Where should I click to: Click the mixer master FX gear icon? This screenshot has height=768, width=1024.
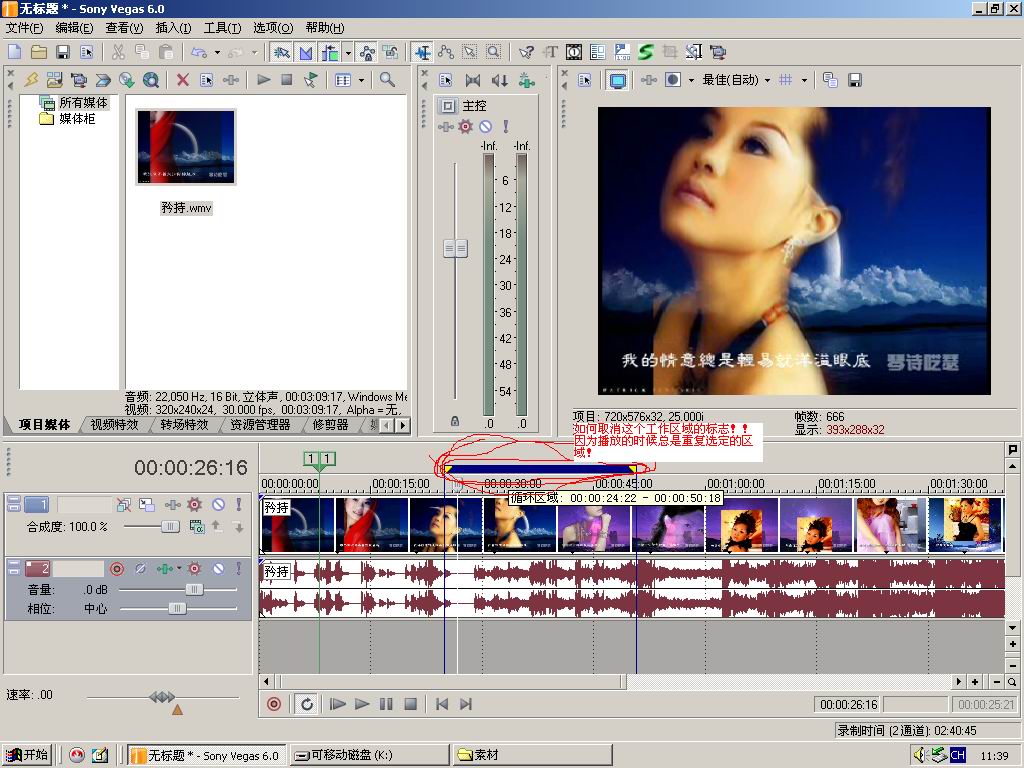tap(465, 127)
